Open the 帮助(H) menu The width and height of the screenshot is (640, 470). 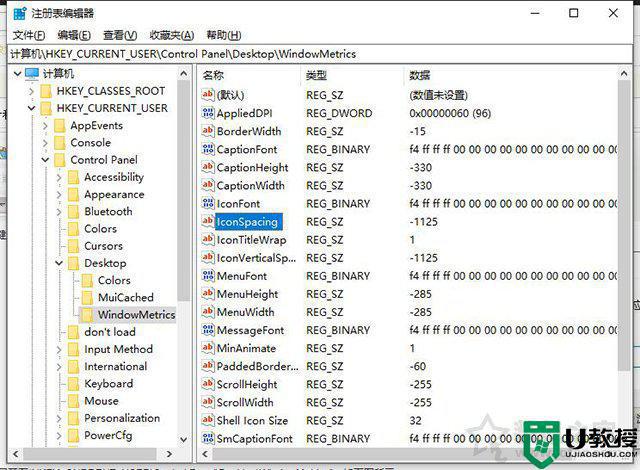pos(224,35)
